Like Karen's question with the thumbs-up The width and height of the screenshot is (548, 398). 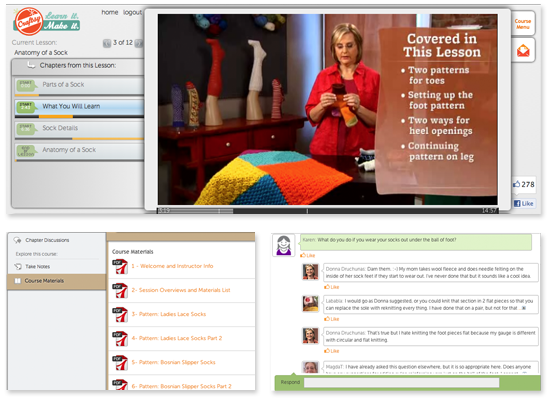tap(308, 255)
